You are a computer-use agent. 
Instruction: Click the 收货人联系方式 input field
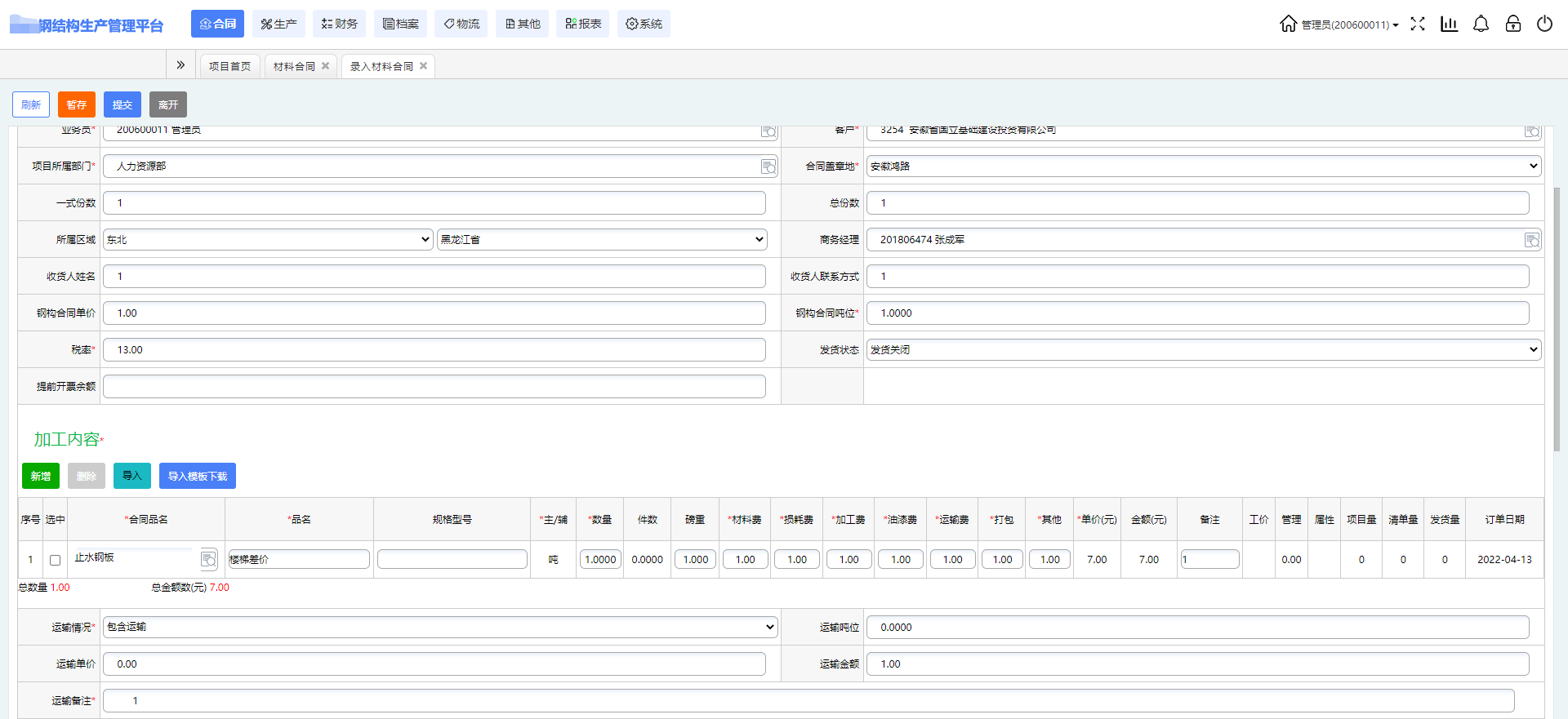tap(1198, 276)
